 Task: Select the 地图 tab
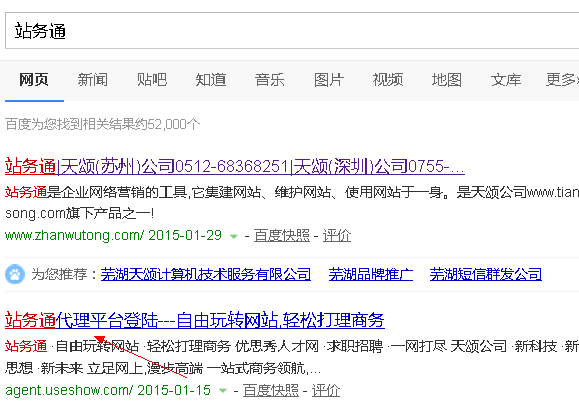point(447,80)
